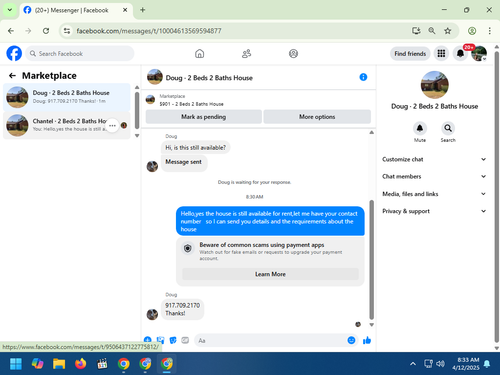Click the house thumbnail in the right panel
Viewport: 500px width, 375px height.
coord(434,85)
